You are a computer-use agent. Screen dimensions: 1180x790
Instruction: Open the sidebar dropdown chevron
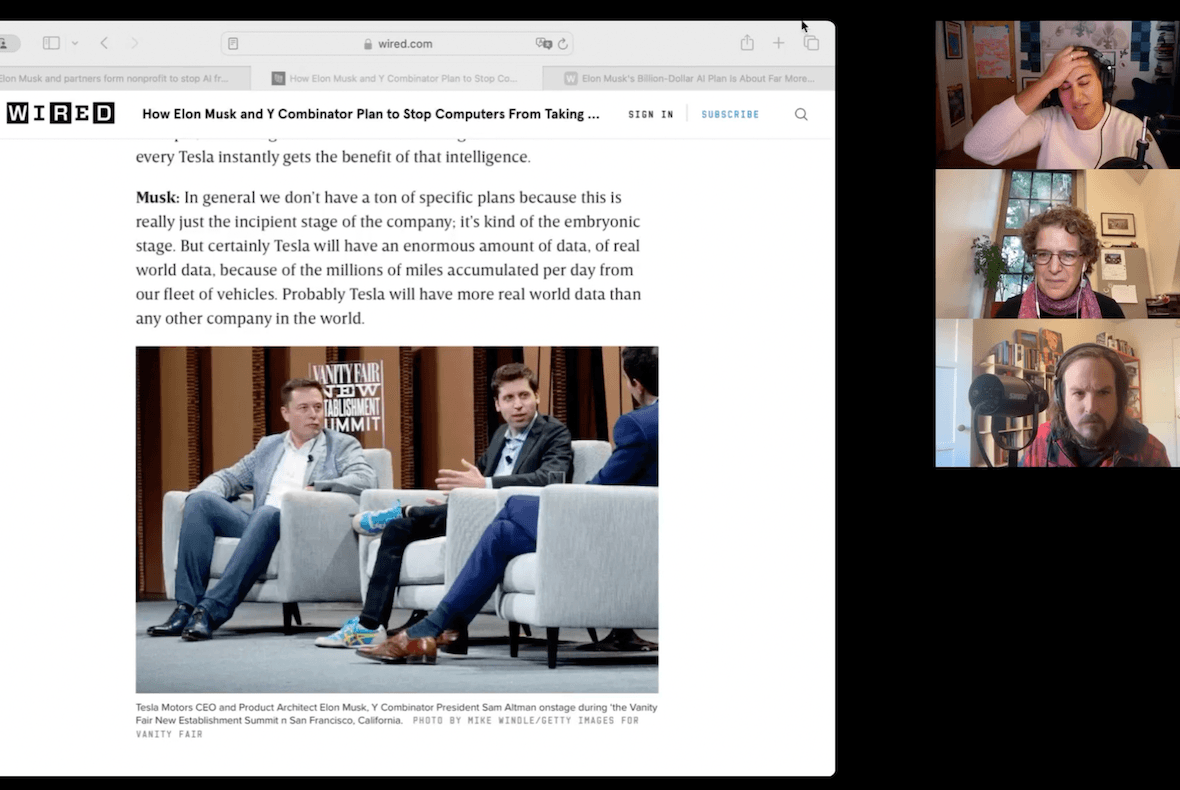click(x=75, y=43)
